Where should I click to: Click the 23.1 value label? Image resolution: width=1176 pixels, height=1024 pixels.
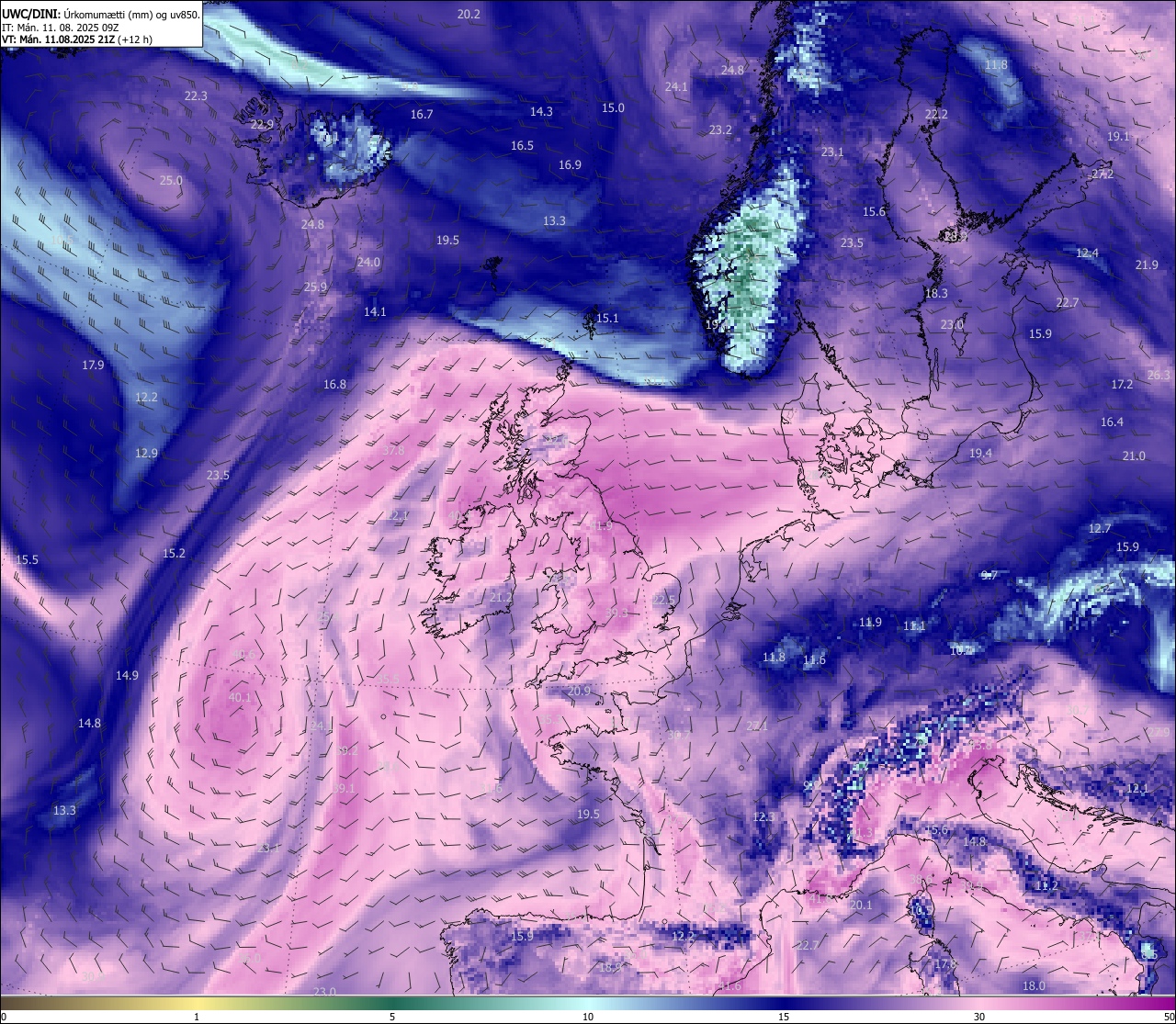point(832,152)
